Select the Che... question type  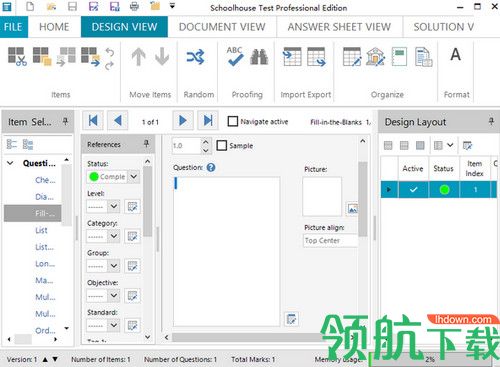click(x=45, y=180)
